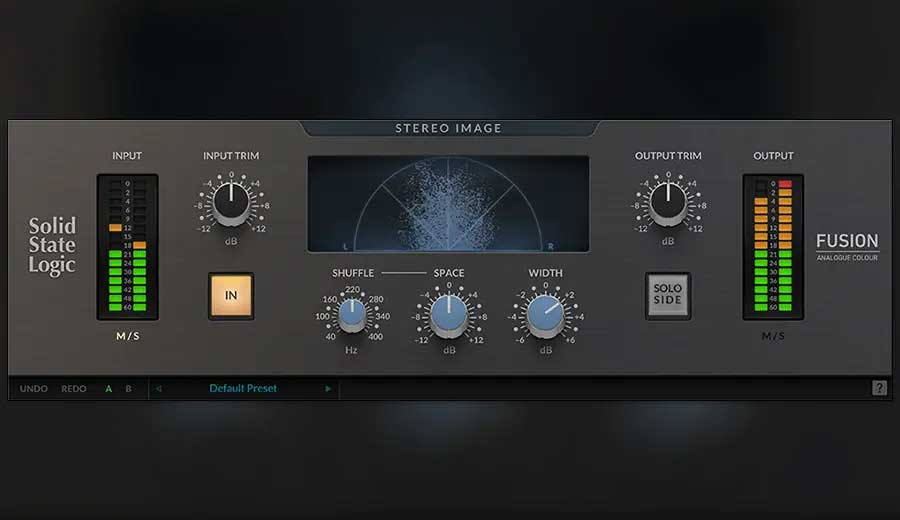The width and height of the screenshot is (900, 520).
Task: Go to next preset arrow
Action: pos(328,389)
